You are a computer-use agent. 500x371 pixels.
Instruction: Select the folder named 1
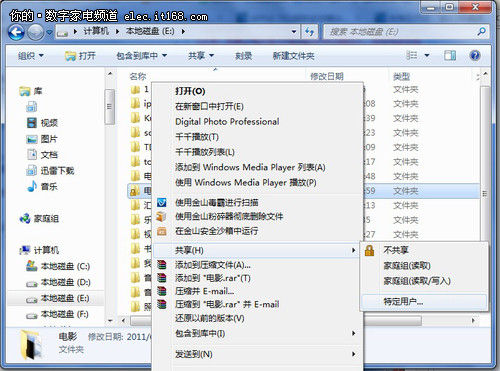click(x=140, y=89)
